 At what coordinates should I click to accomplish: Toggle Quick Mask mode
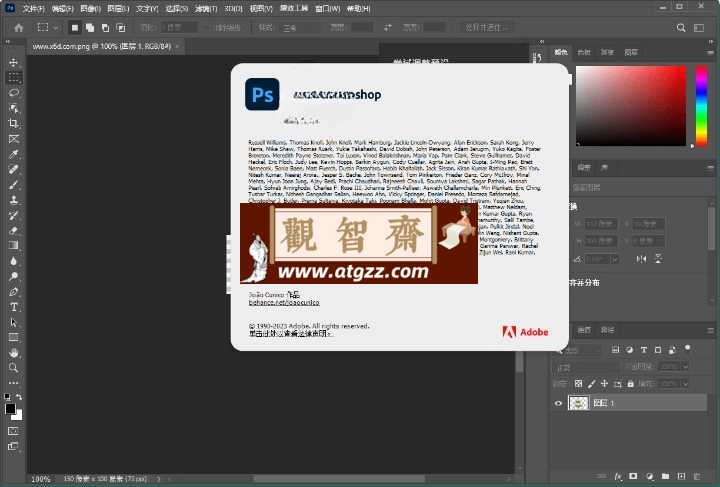tap(13, 431)
